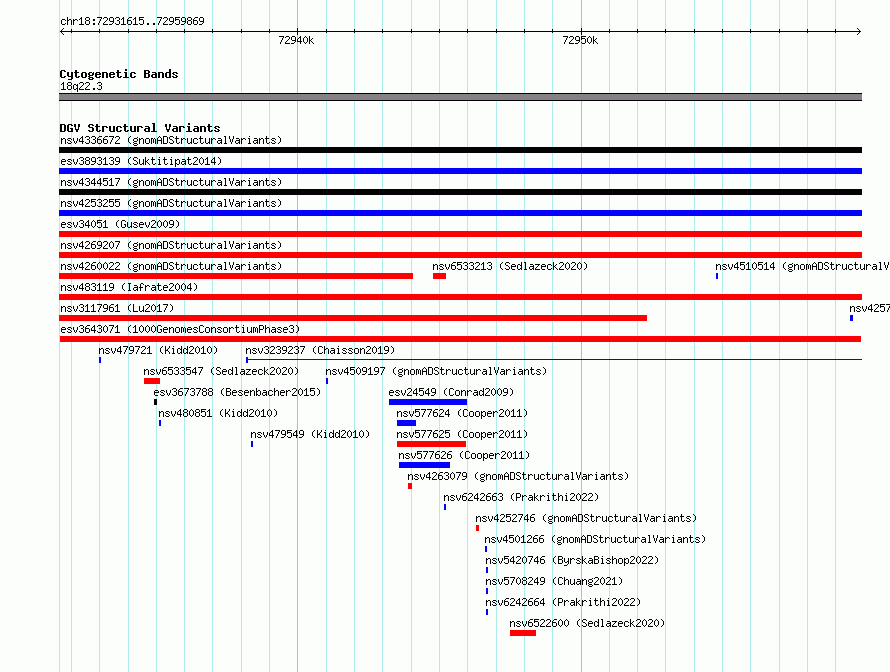Click the red bar of nsv4260022
The image size is (890, 672).
click(x=236, y=276)
